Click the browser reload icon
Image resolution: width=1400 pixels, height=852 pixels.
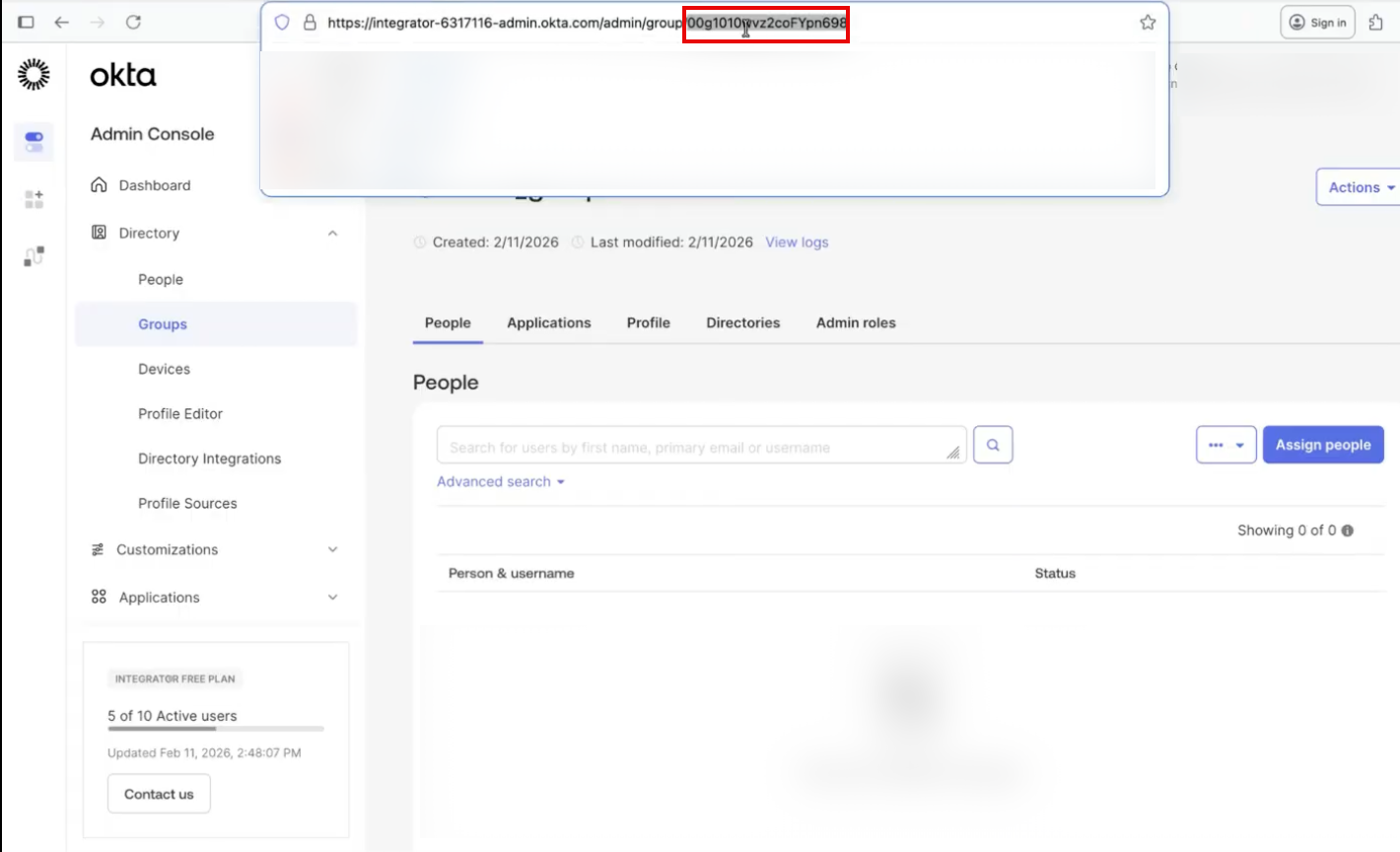pyautogui.click(x=133, y=22)
